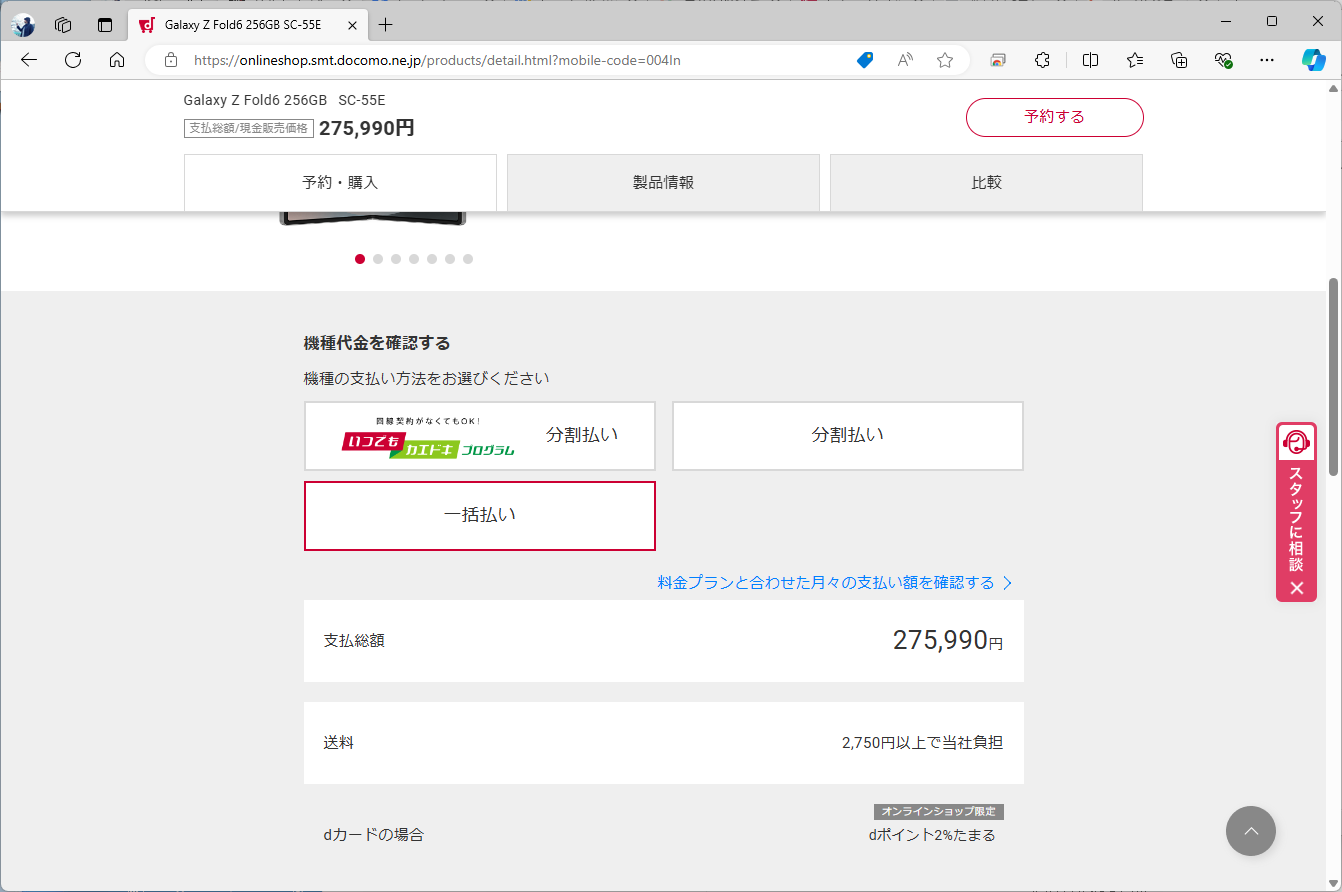Screen dimensions: 1342x892
Task: Launch the Copilot sidebar icon
Action: click(x=1314, y=60)
